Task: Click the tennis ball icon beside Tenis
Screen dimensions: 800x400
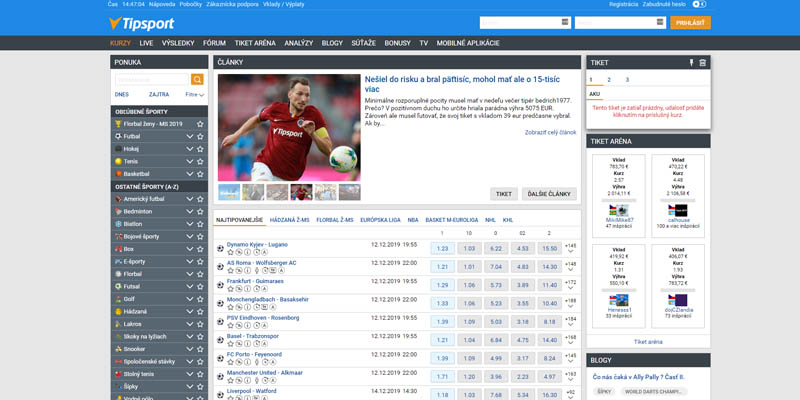Action: (x=118, y=161)
